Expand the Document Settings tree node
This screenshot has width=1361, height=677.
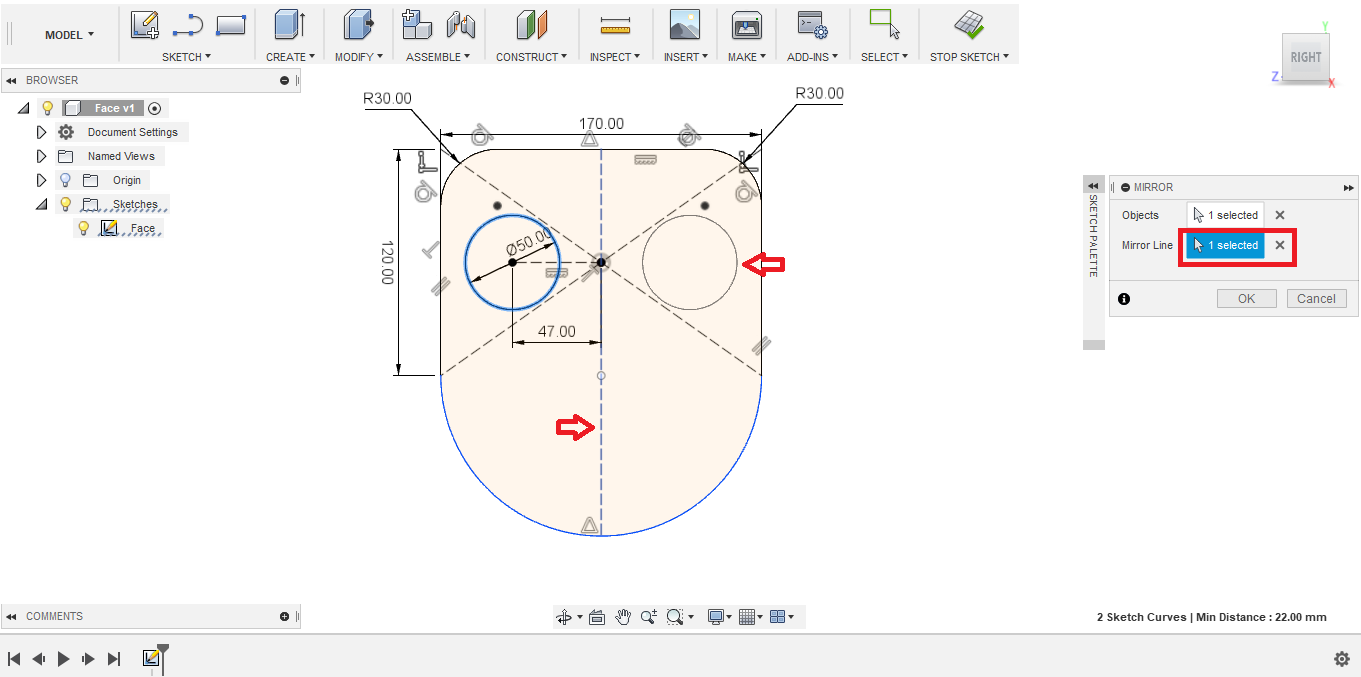(x=41, y=132)
